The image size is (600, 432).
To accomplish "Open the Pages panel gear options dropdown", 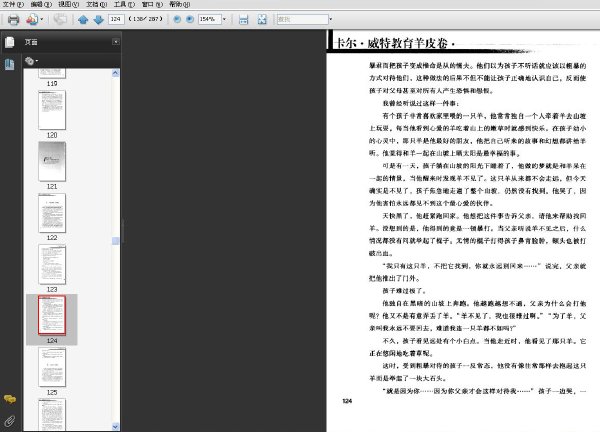I will (x=31, y=61).
